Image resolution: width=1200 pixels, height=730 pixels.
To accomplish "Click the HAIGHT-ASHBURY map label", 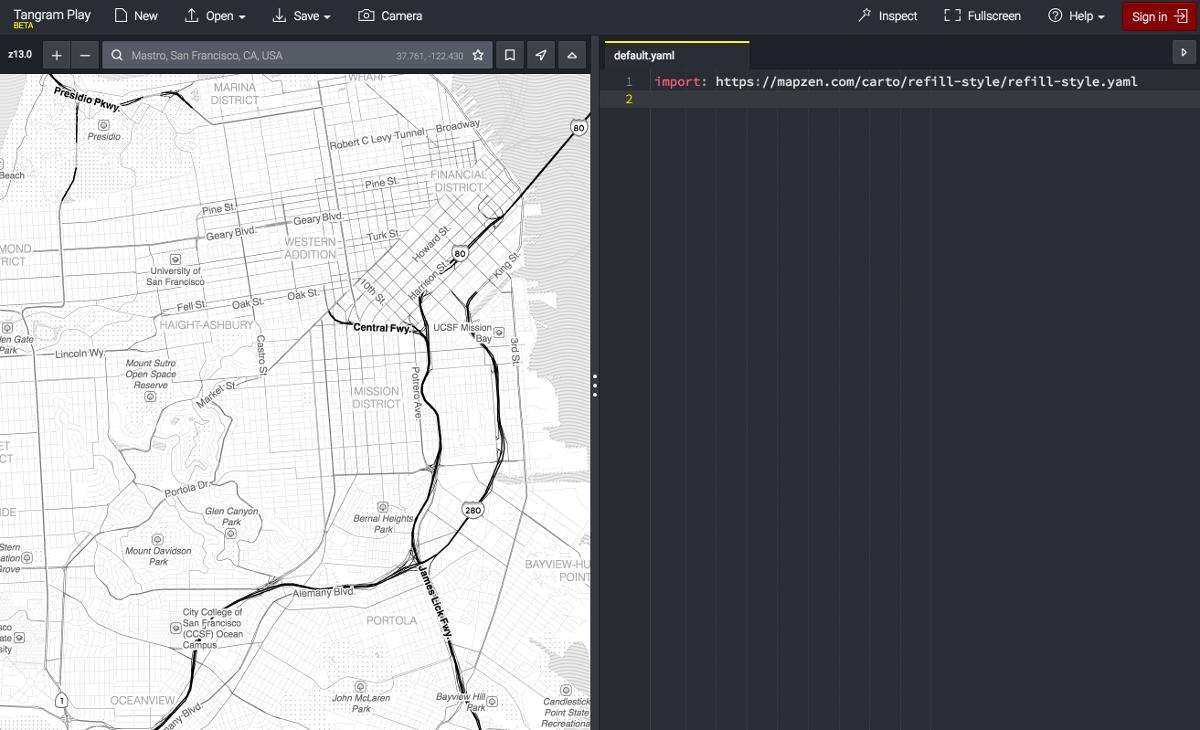I will point(207,325).
